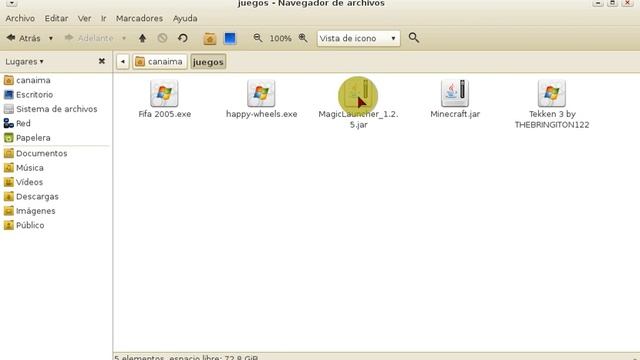This screenshot has height=360, width=640.
Task: Click the Adelante forward button
Action: coord(89,38)
